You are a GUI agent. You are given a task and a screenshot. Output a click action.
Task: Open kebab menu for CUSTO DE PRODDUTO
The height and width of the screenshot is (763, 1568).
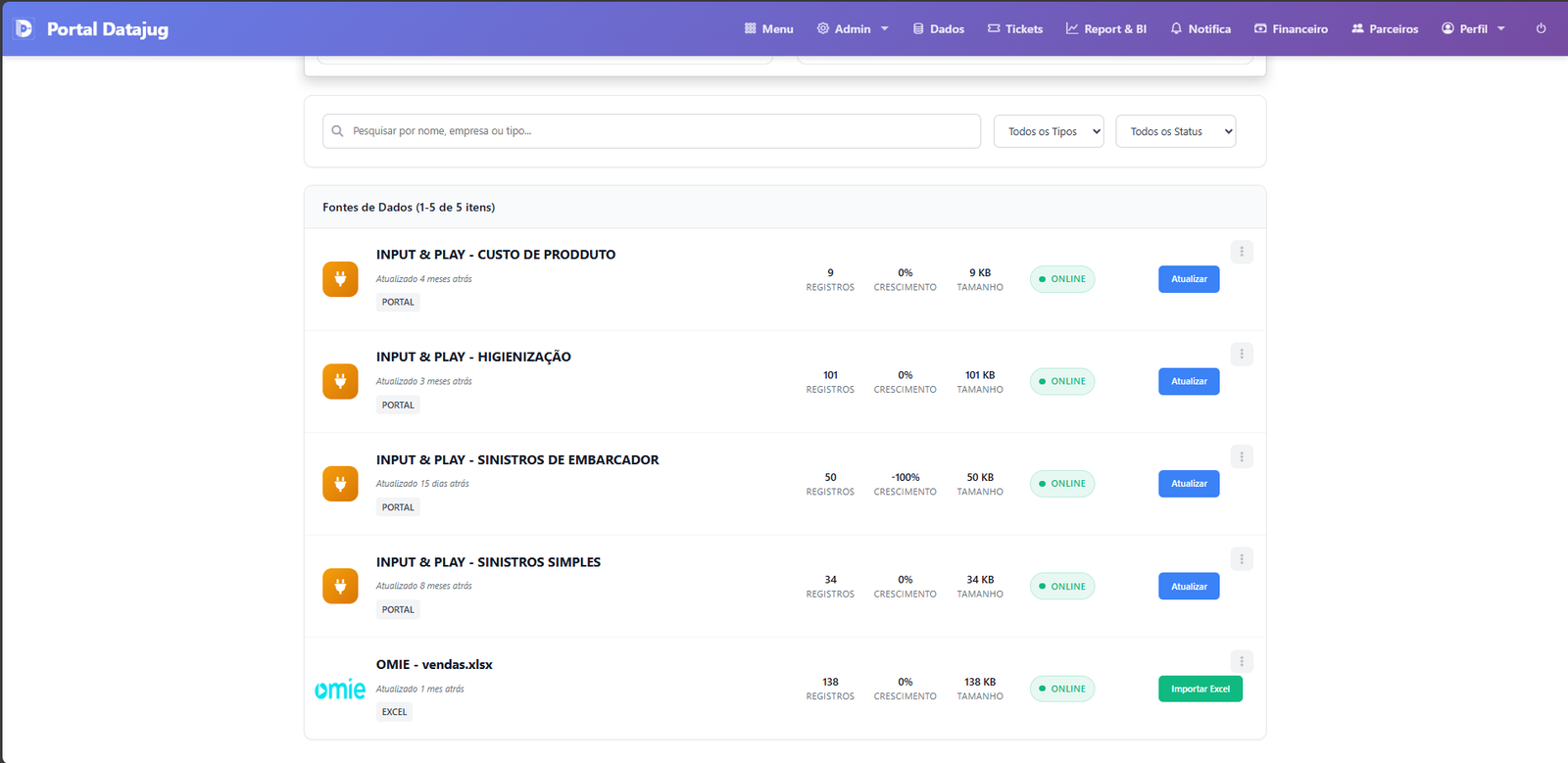1242,252
